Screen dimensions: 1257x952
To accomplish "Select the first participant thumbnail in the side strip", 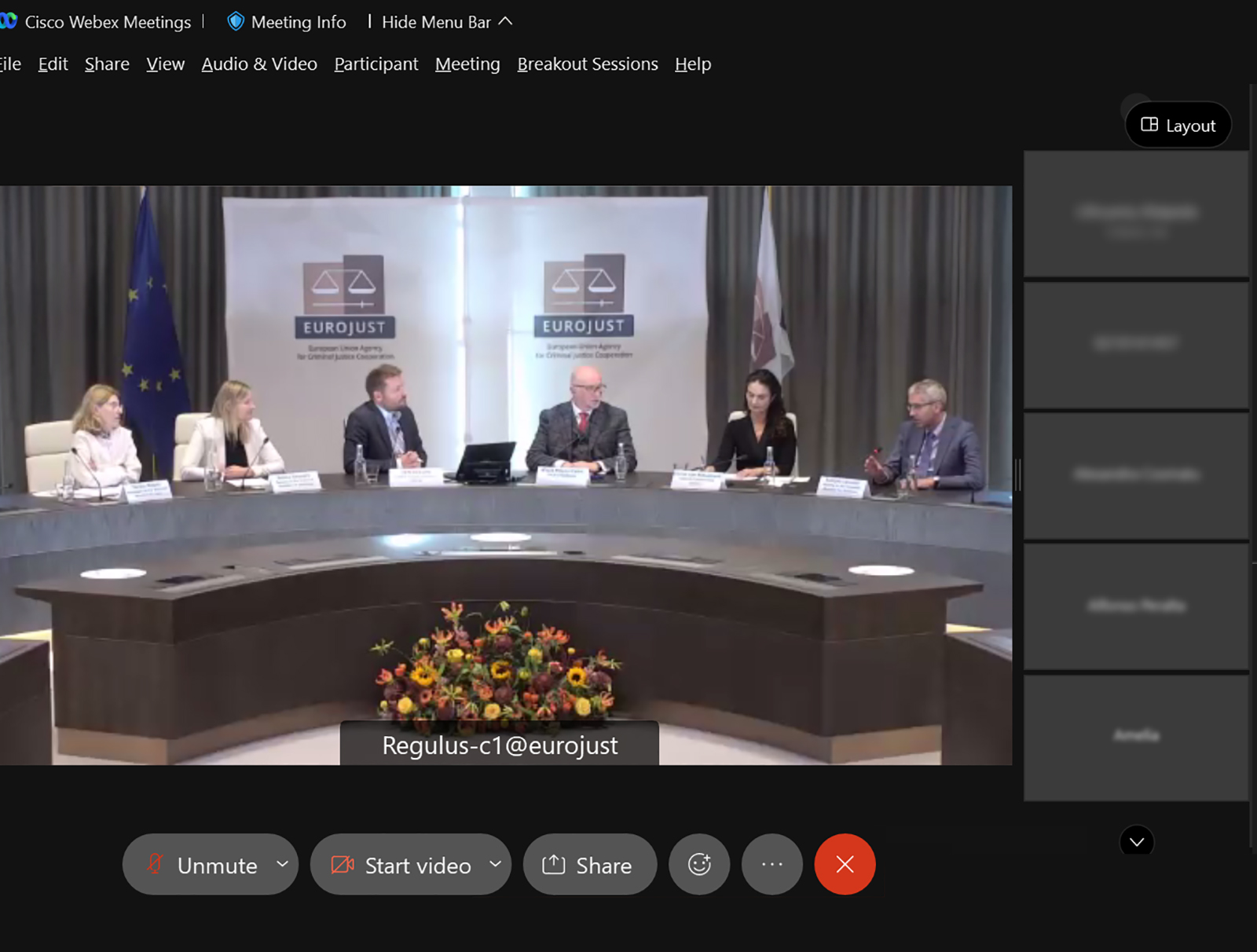I will pyautogui.click(x=1136, y=214).
